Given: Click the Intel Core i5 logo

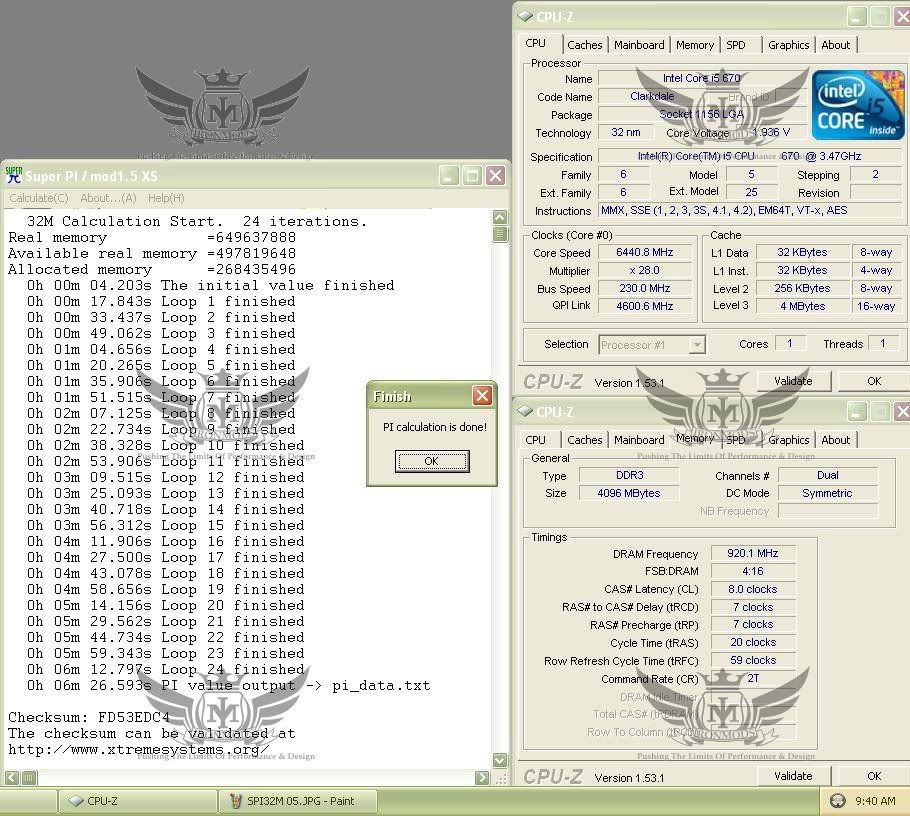Looking at the screenshot, I should [x=858, y=106].
